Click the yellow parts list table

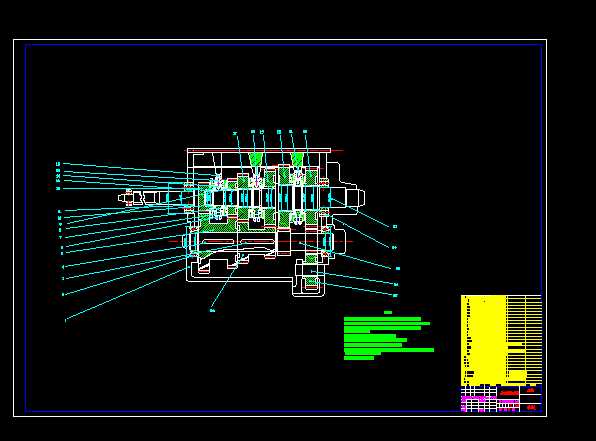tap(501, 340)
